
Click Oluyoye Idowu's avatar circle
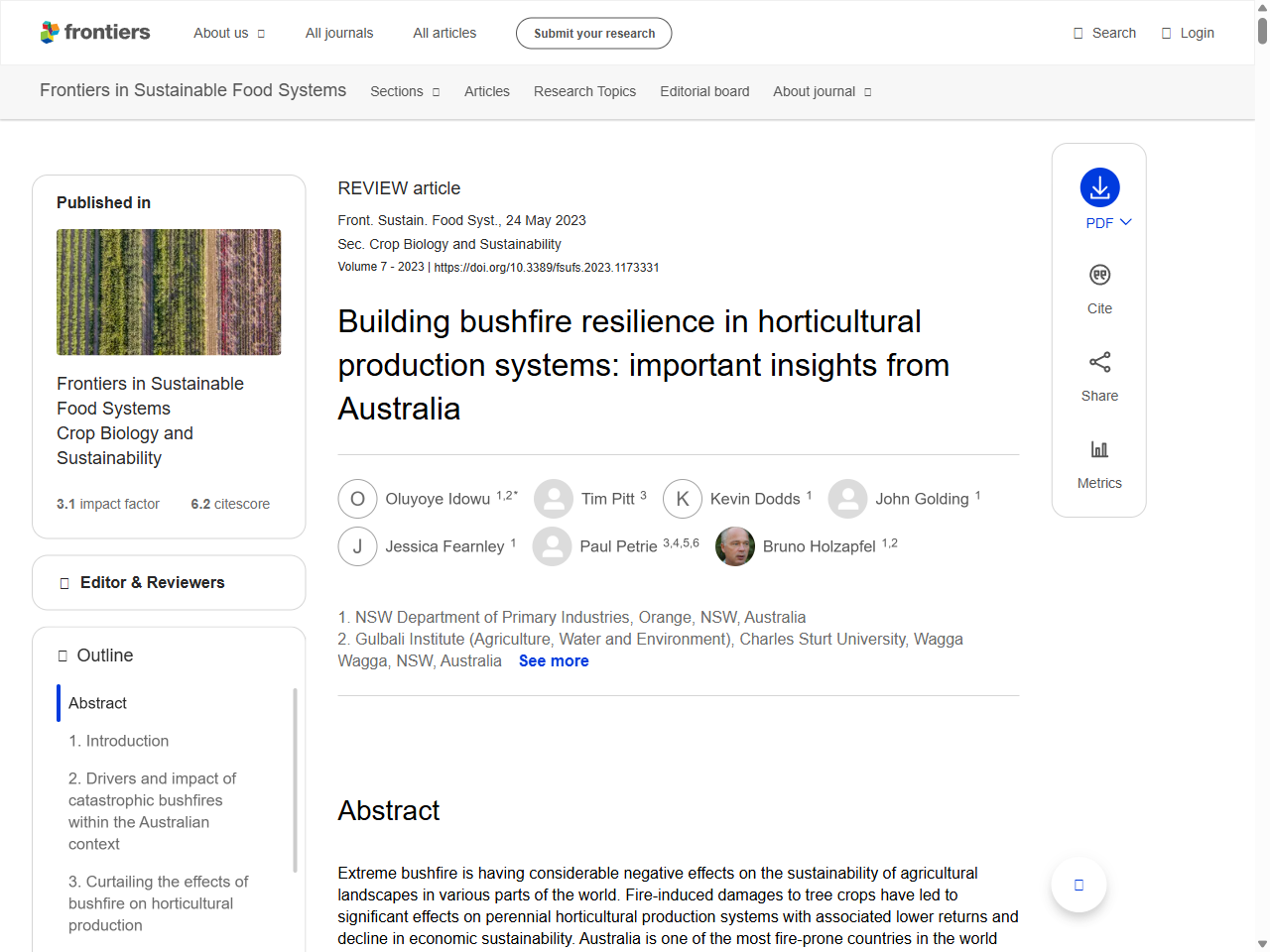click(357, 499)
